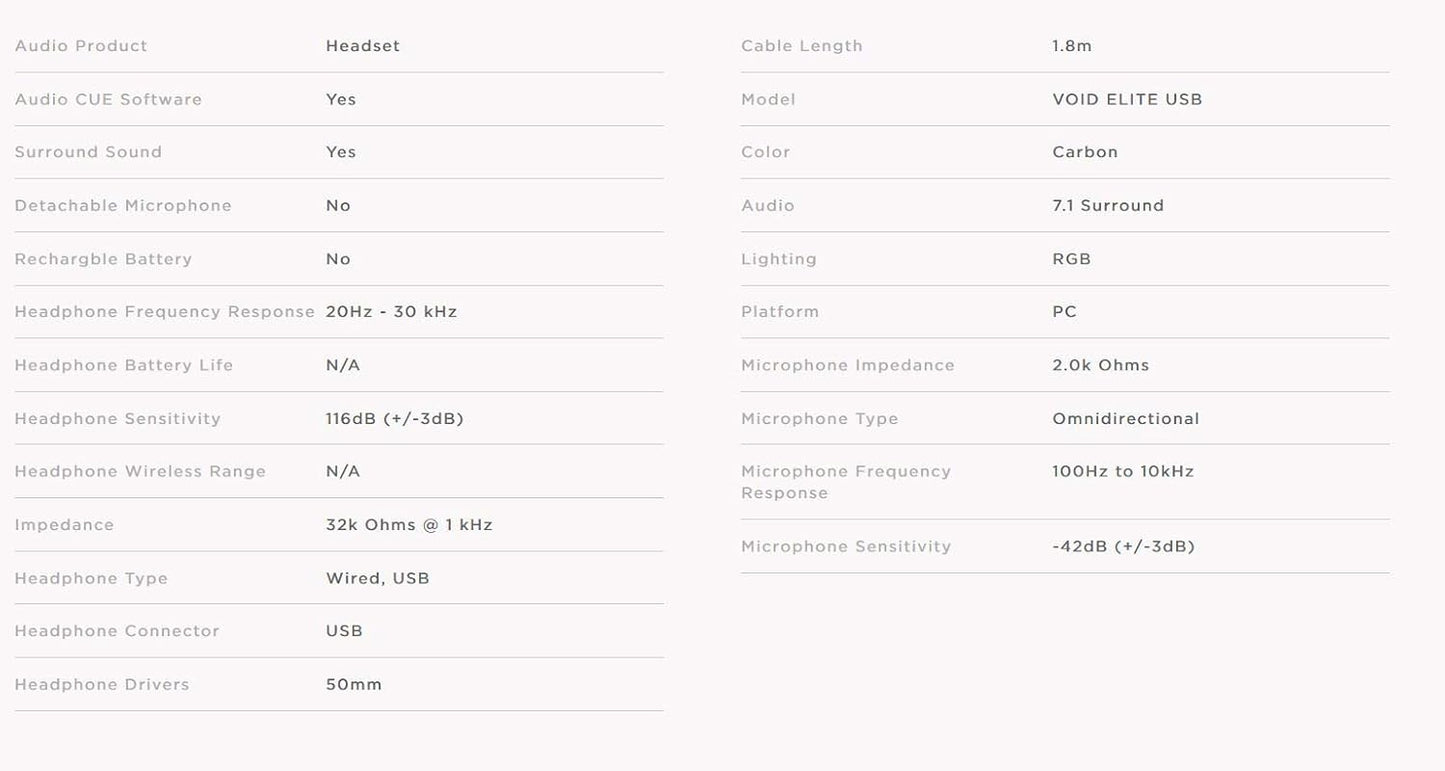Click the 2.0k Ohms microphone impedance value
Viewport: 1445px width, 771px height.
coord(1101,365)
